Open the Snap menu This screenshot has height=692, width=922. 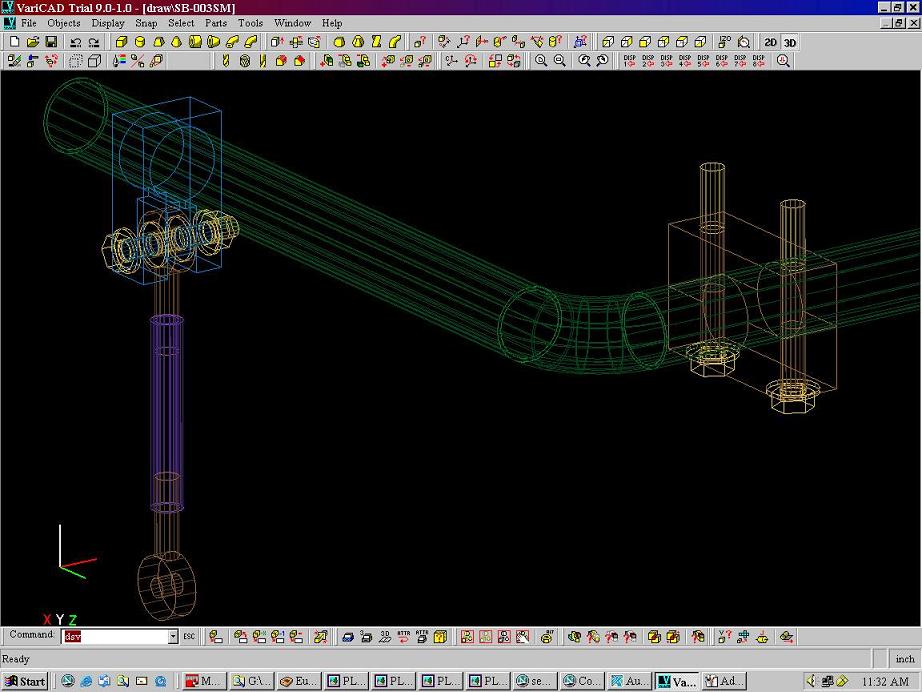coord(146,23)
